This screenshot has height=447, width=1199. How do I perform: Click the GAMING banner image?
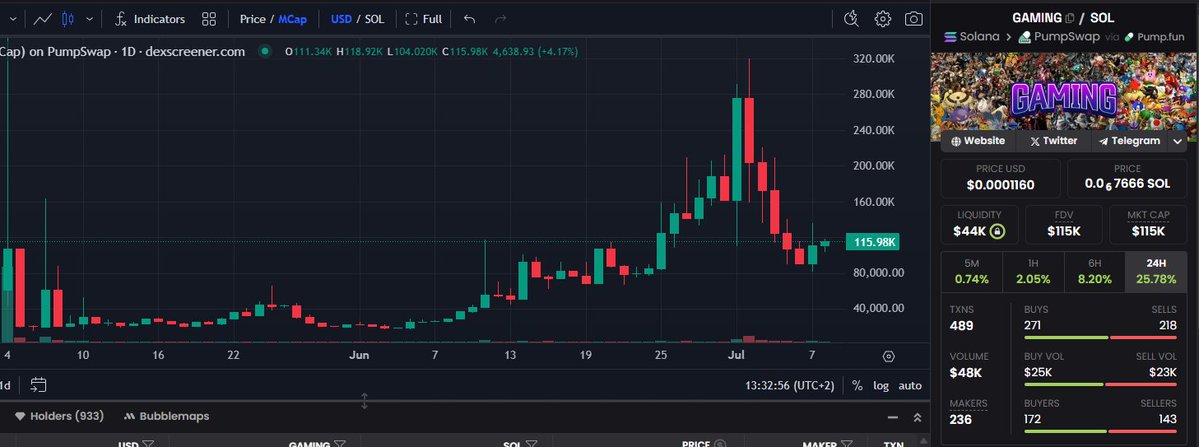pyautogui.click(x=1064, y=94)
